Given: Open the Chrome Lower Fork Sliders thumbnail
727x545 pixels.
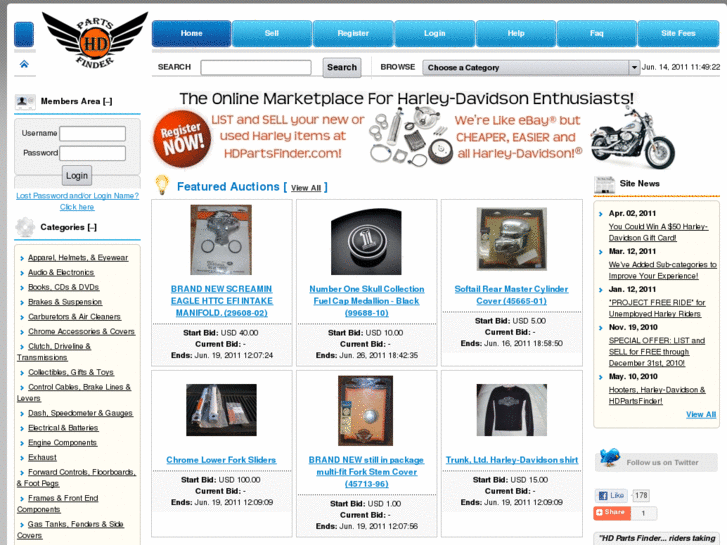Looking at the screenshot, I should tap(221, 410).
